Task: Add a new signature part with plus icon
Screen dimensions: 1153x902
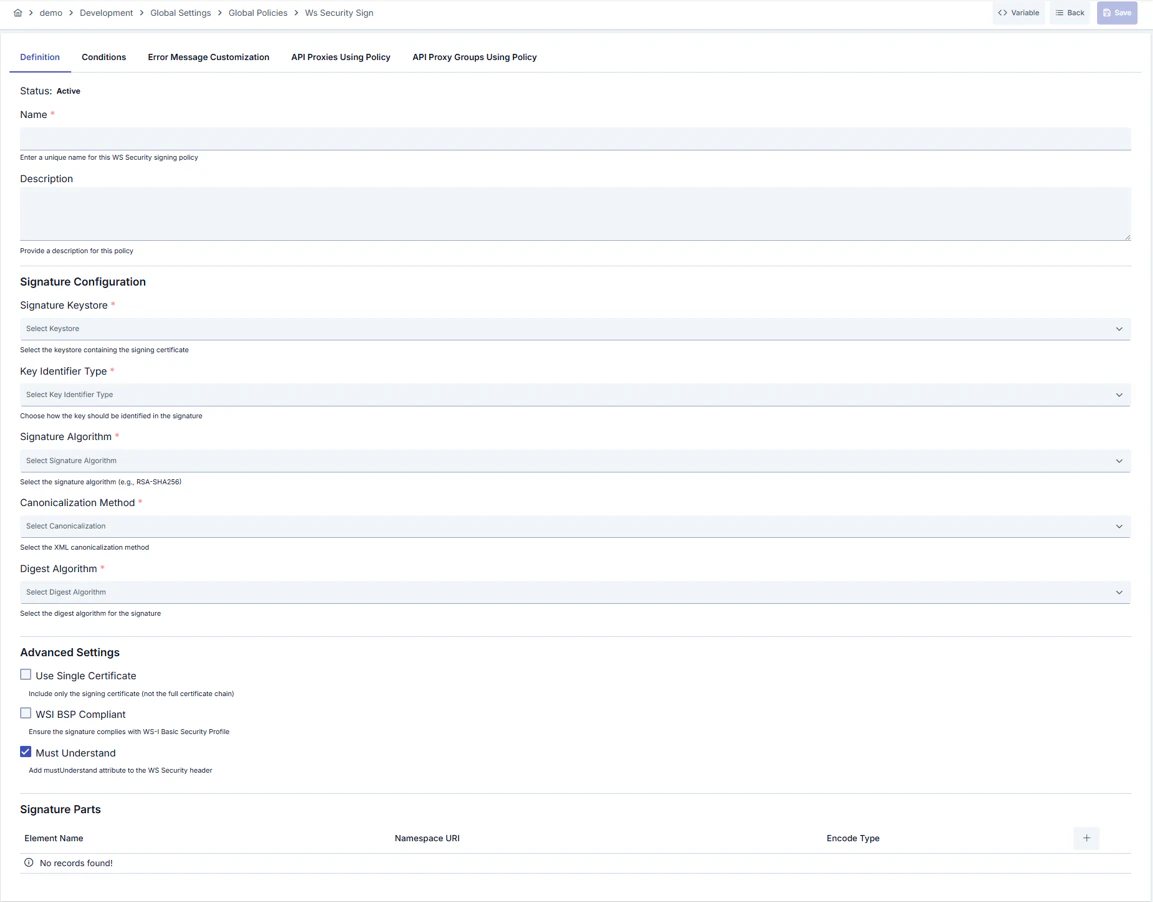Action: pyautogui.click(x=1086, y=838)
